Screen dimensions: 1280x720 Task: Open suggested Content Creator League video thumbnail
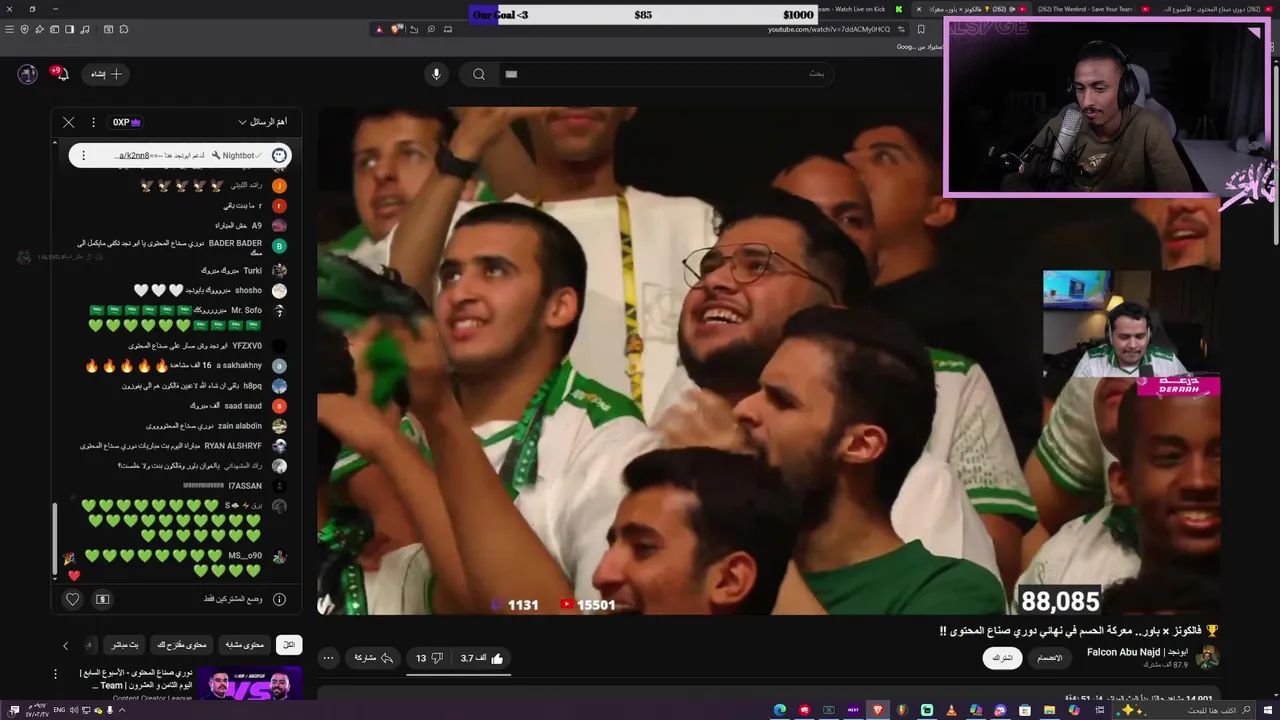coord(249,684)
